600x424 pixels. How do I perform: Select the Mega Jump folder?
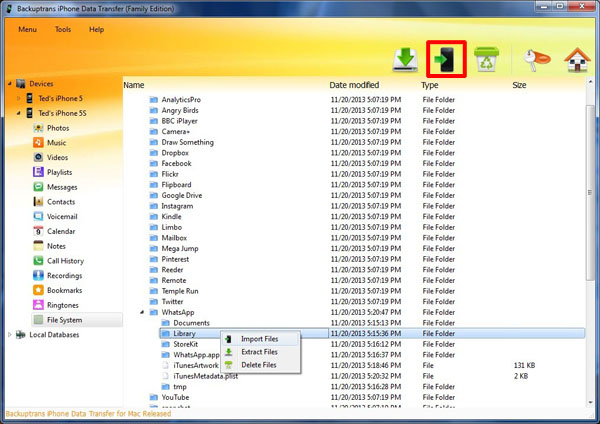click(x=180, y=249)
